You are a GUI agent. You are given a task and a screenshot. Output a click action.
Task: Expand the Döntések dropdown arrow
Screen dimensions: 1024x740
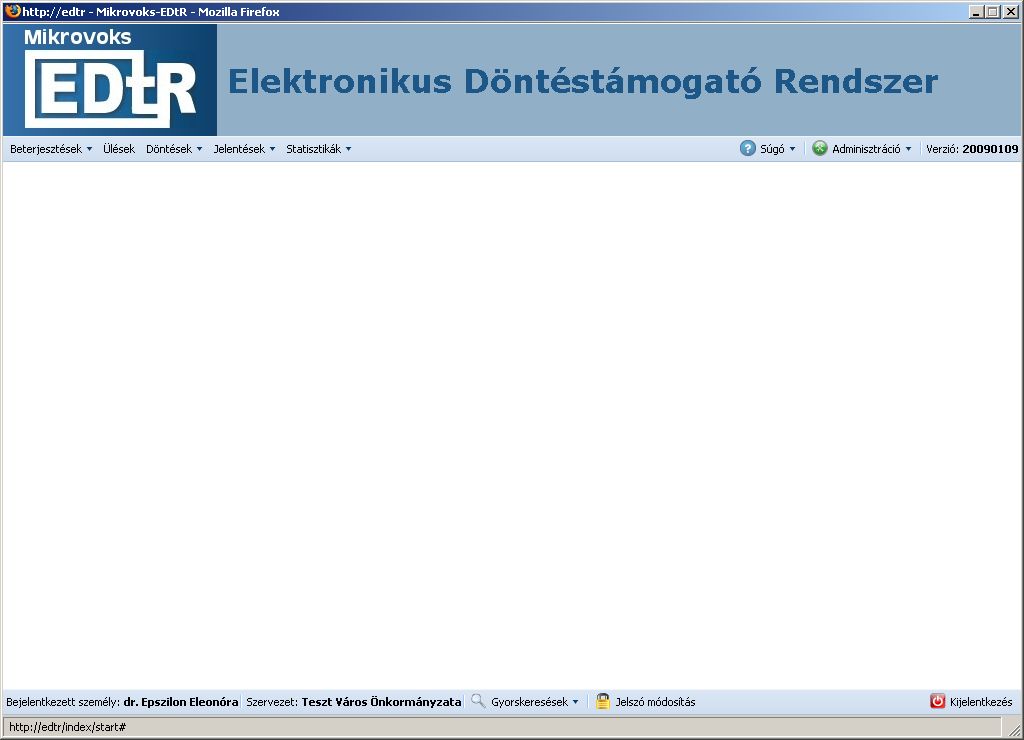coord(199,149)
